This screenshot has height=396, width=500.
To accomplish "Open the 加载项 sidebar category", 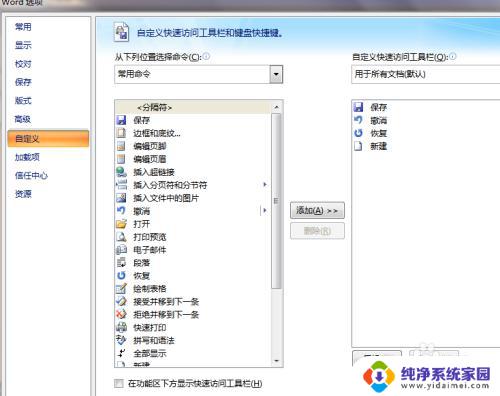I will tap(27, 157).
